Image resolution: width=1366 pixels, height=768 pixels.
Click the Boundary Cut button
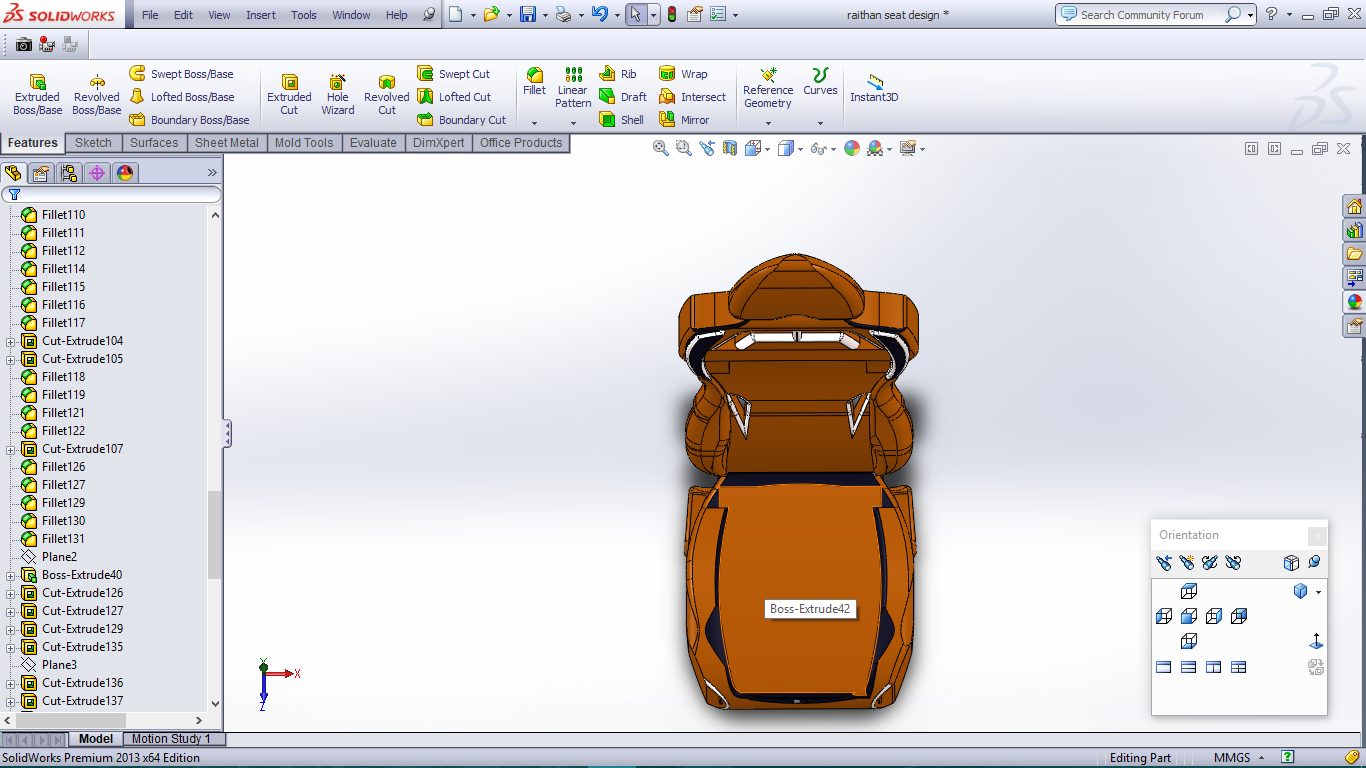(x=461, y=120)
